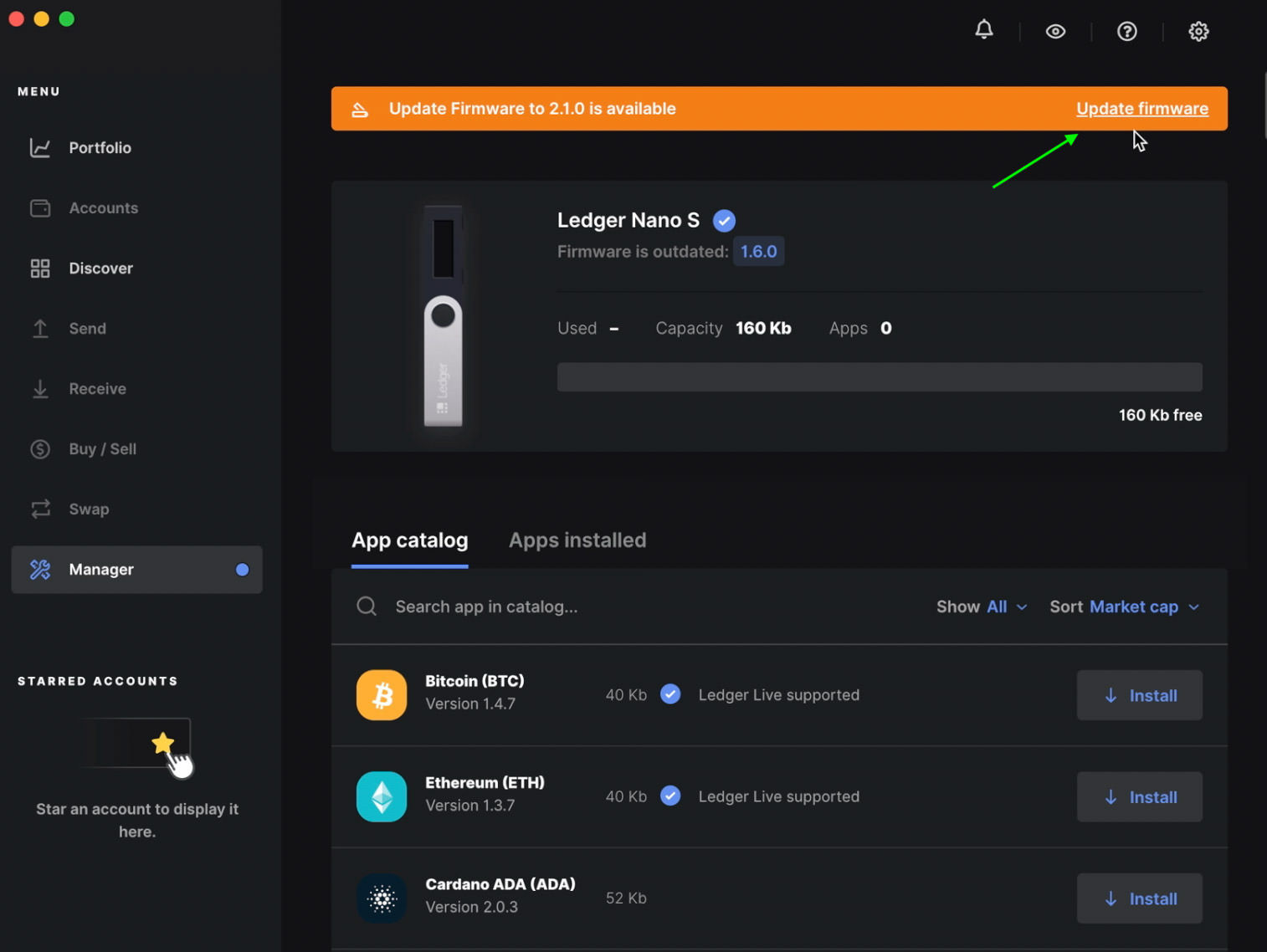Click the blue dot on Manager item
This screenshot has width=1267, height=952.
[242, 569]
